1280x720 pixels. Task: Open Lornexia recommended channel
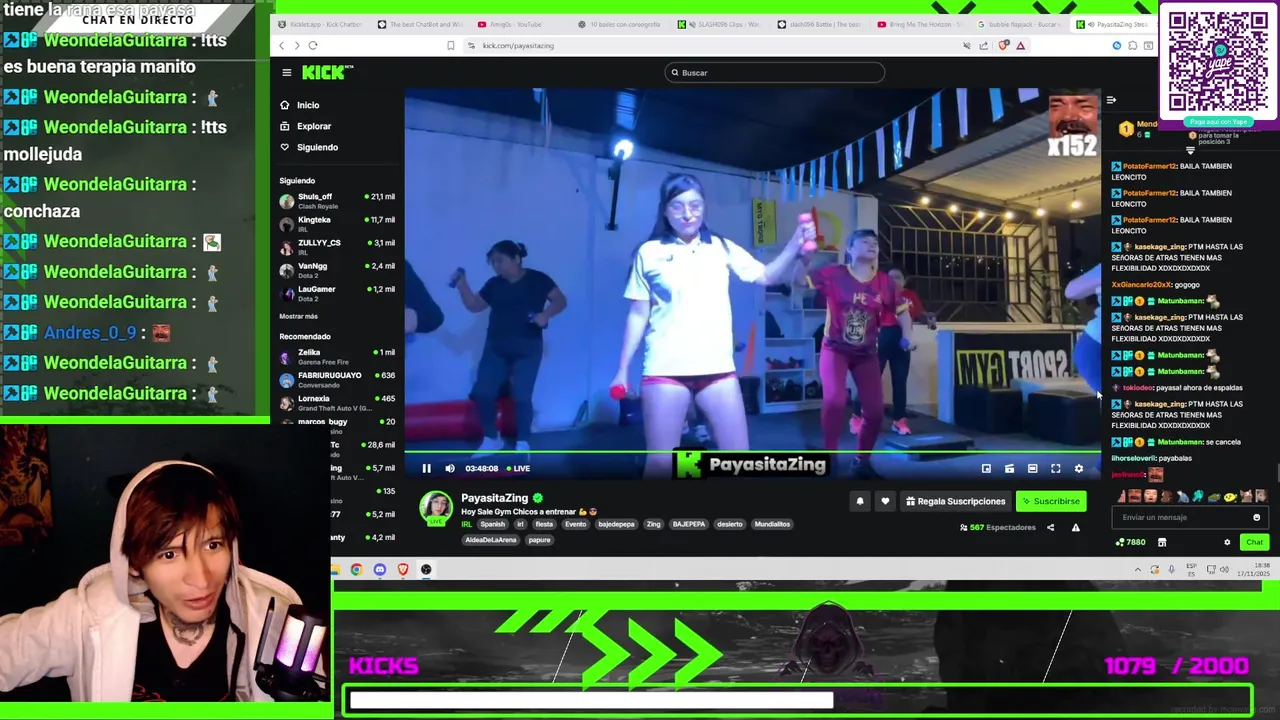click(337, 403)
